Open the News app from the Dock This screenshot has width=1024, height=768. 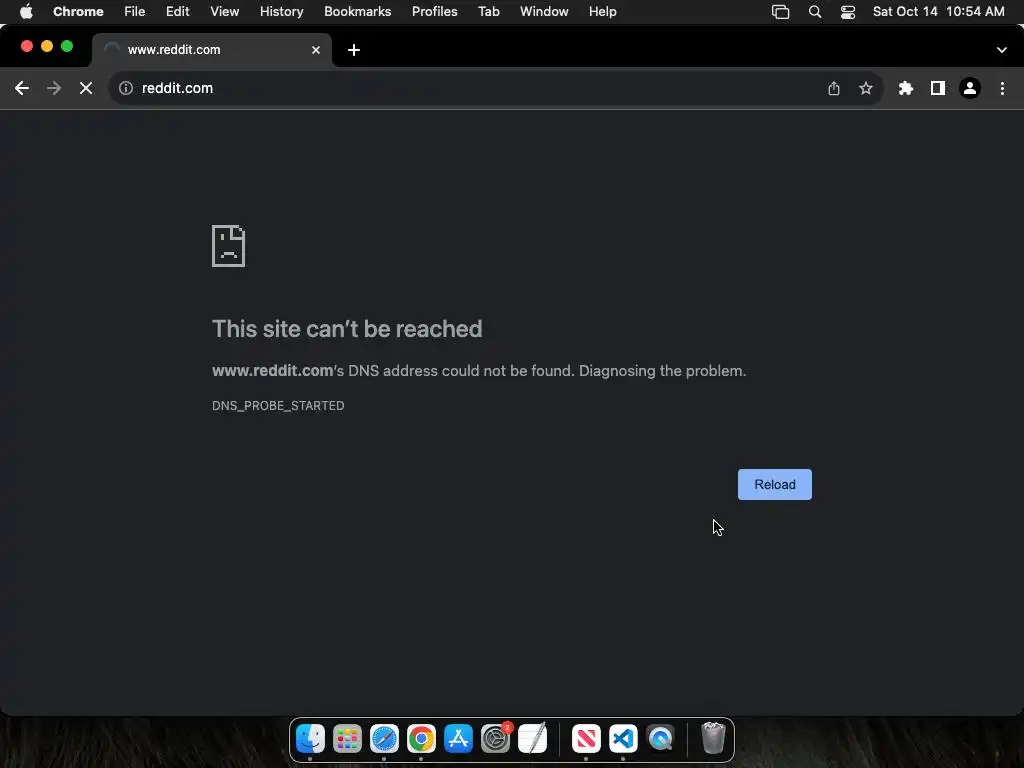coord(586,739)
